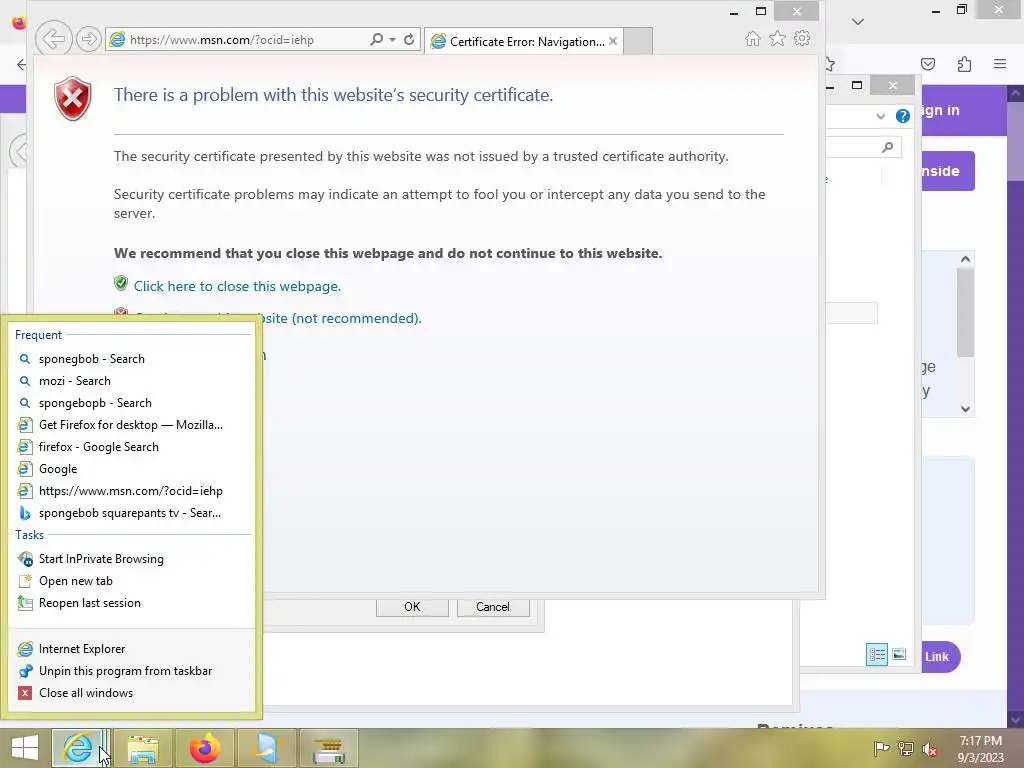
Task: Open https://www.msn.com/?ocid=iehp jump list entry
Action: point(133,490)
